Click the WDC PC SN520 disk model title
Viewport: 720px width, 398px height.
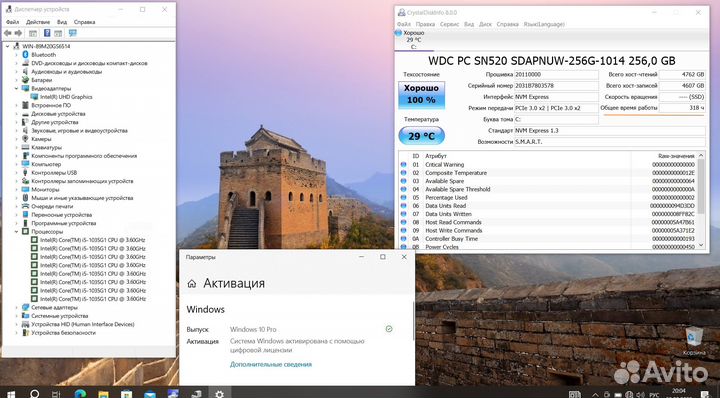click(x=551, y=61)
